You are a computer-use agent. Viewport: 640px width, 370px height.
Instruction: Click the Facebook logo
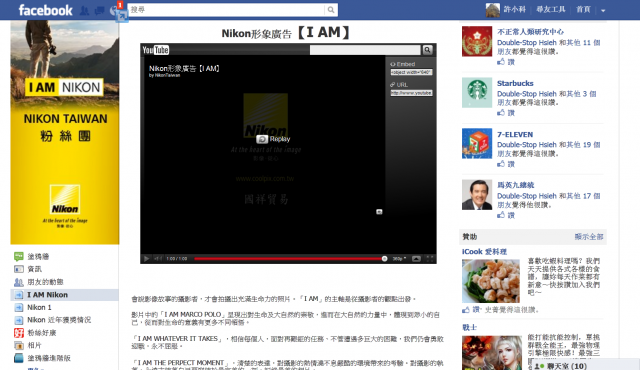pyautogui.click(x=45, y=10)
